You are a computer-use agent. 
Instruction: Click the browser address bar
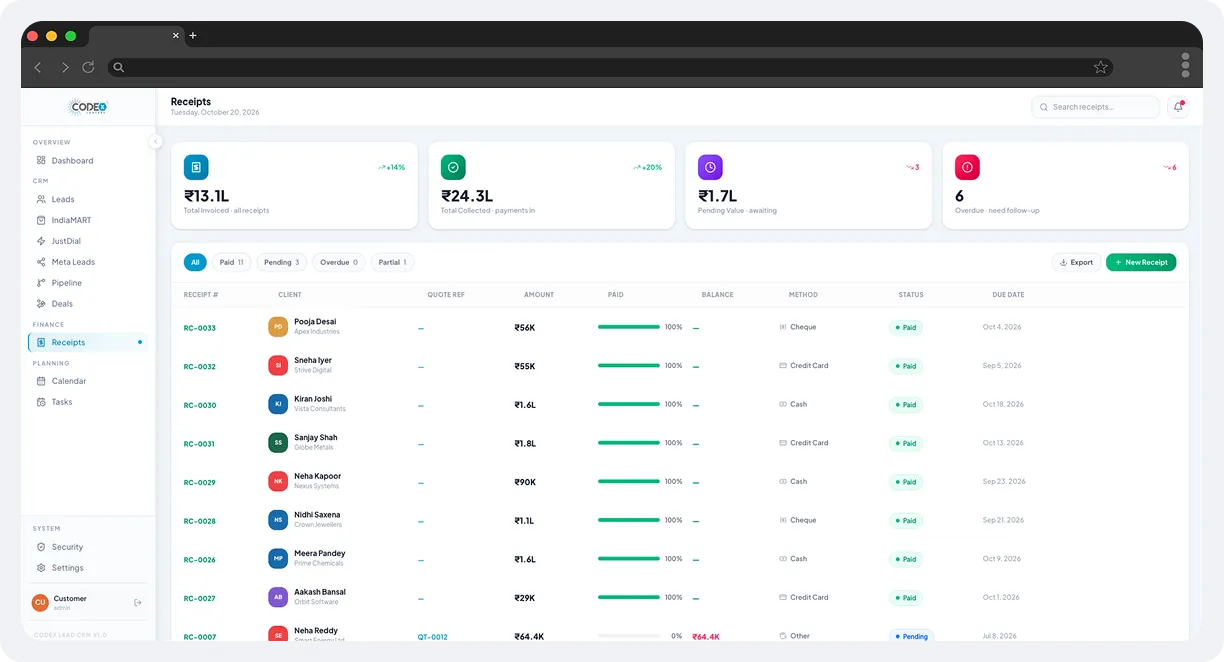(x=610, y=67)
